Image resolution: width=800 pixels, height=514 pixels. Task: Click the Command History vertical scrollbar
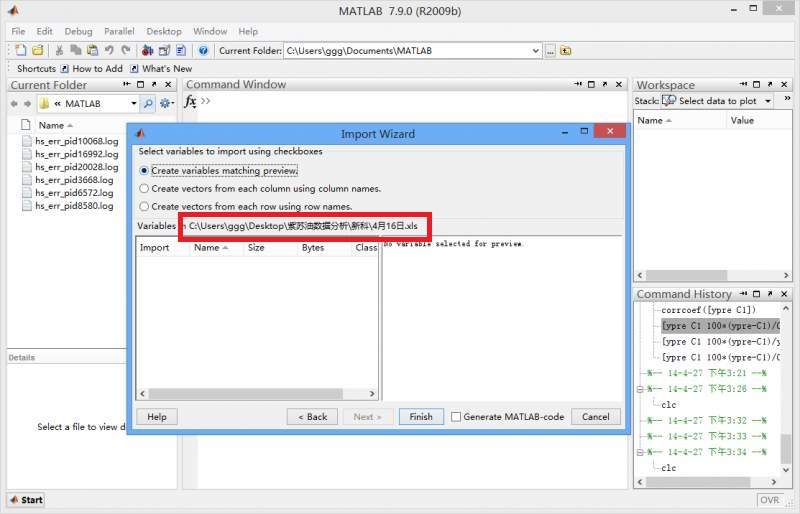(x=786, y=447)
